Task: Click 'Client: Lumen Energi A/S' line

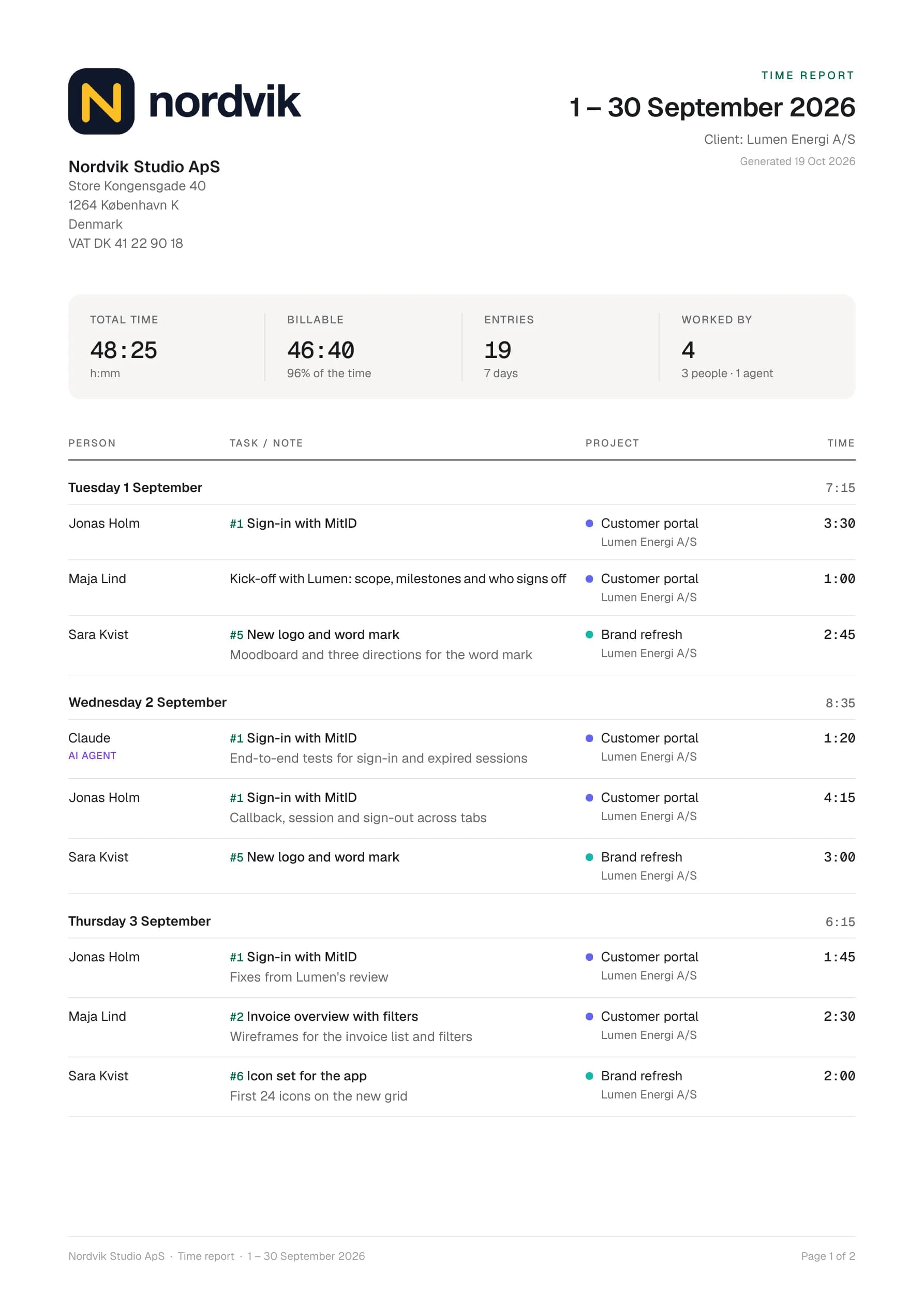Action: click(x=779, y=140)
